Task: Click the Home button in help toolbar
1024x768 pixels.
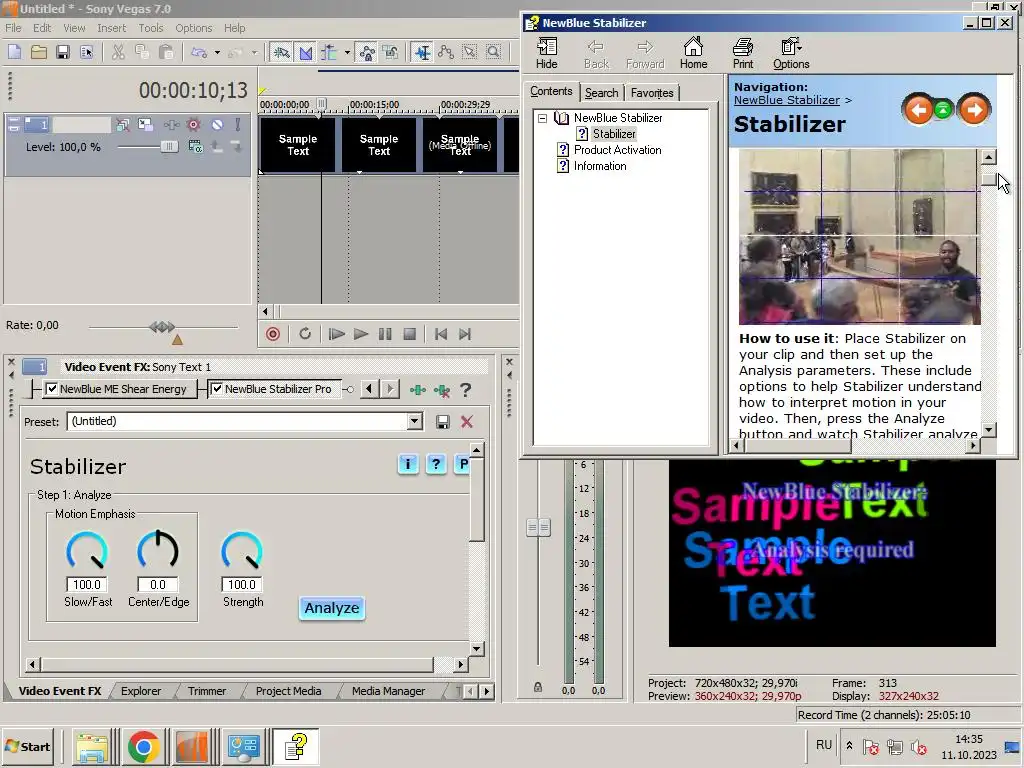Action: [x=693, y=53]
